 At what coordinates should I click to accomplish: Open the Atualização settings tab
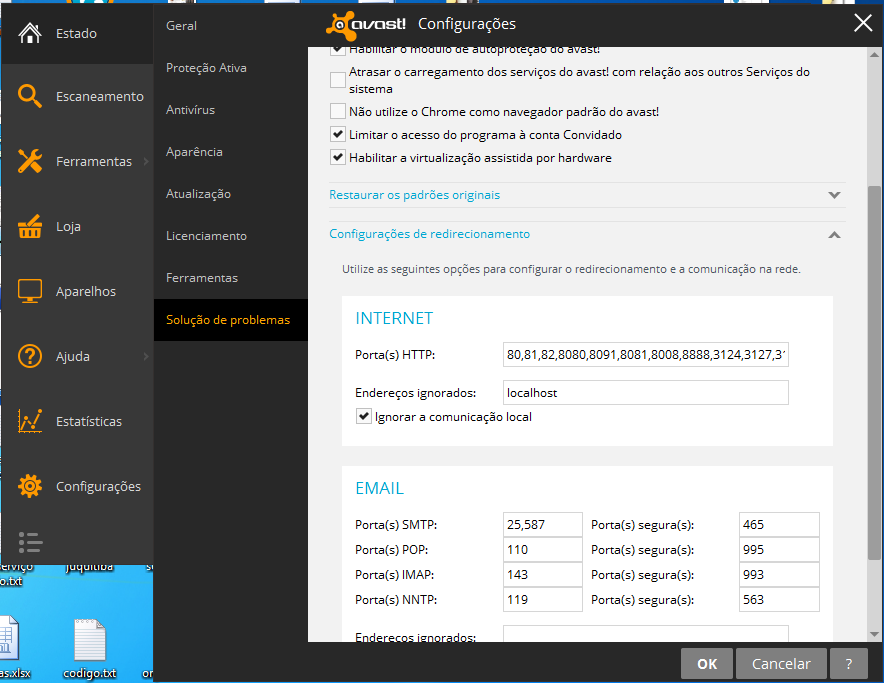pos(198,194)
